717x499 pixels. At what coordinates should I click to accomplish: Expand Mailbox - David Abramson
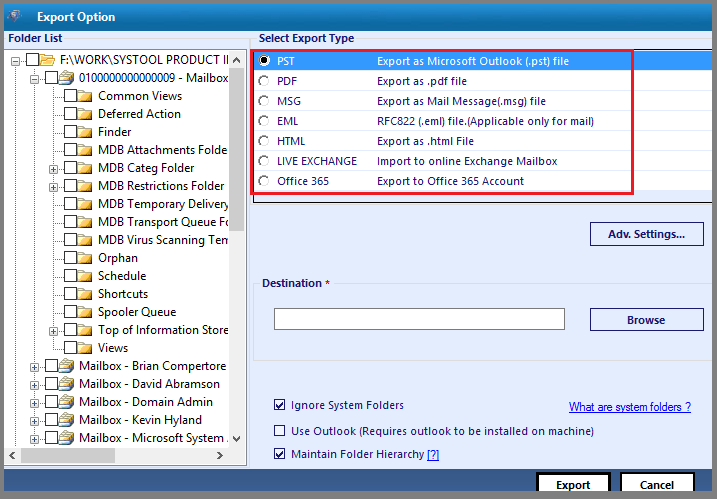pos(34,385)
